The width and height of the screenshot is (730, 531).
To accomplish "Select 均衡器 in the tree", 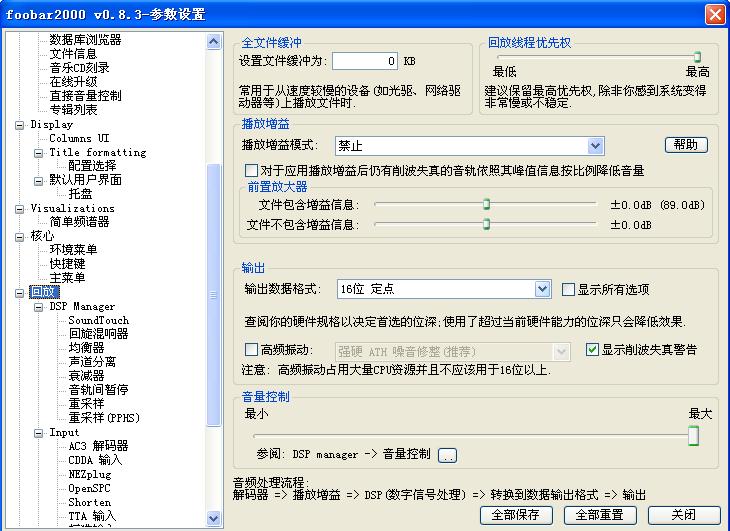I will coord(86,348).
